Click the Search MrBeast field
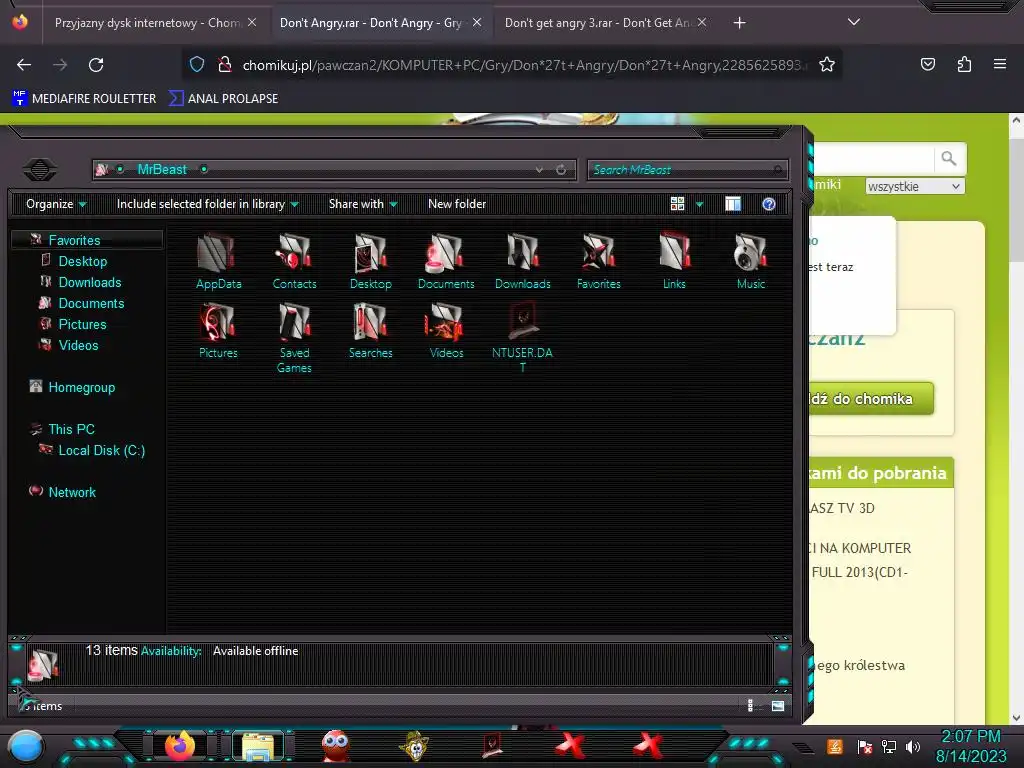The width and height of the screenshot is (1024, 768). pyautogui.click(x=687, y=170)
